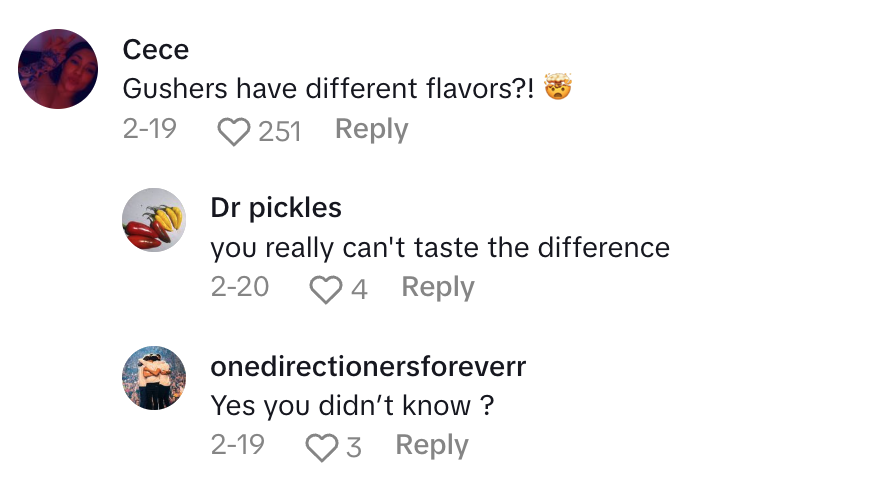Click the 2-20 date on Dr pickles' reply
Viewport: 874px width, 500px height.
(240, 288)
